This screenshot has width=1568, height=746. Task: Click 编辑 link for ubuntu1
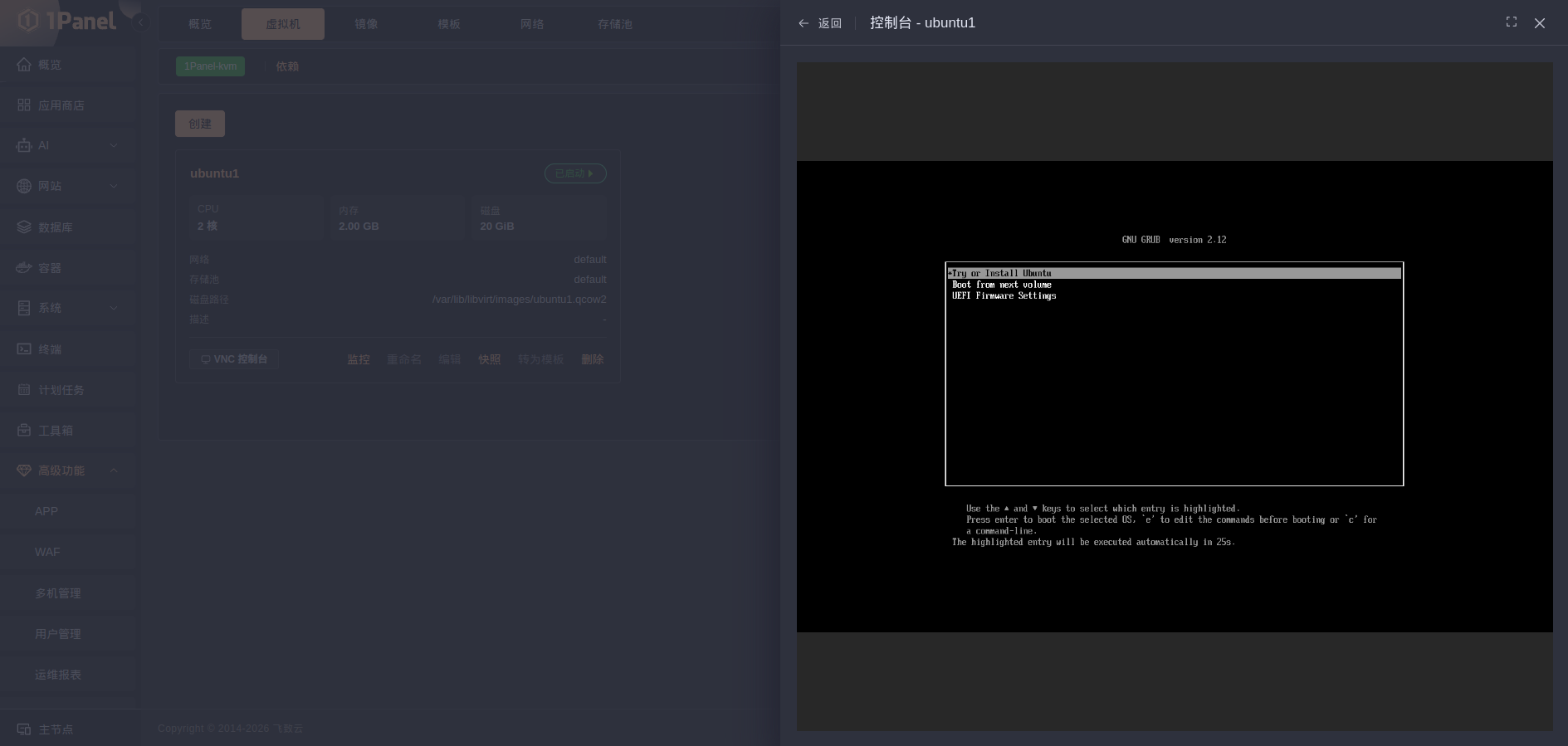[x=450, y=359]
